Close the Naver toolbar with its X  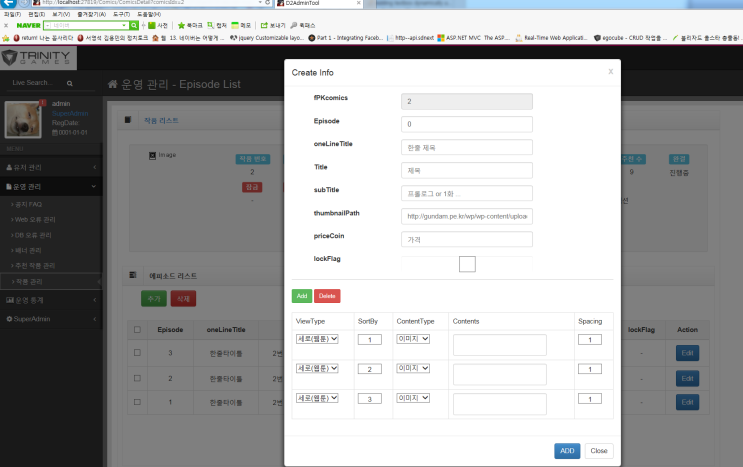coord(6,26)
